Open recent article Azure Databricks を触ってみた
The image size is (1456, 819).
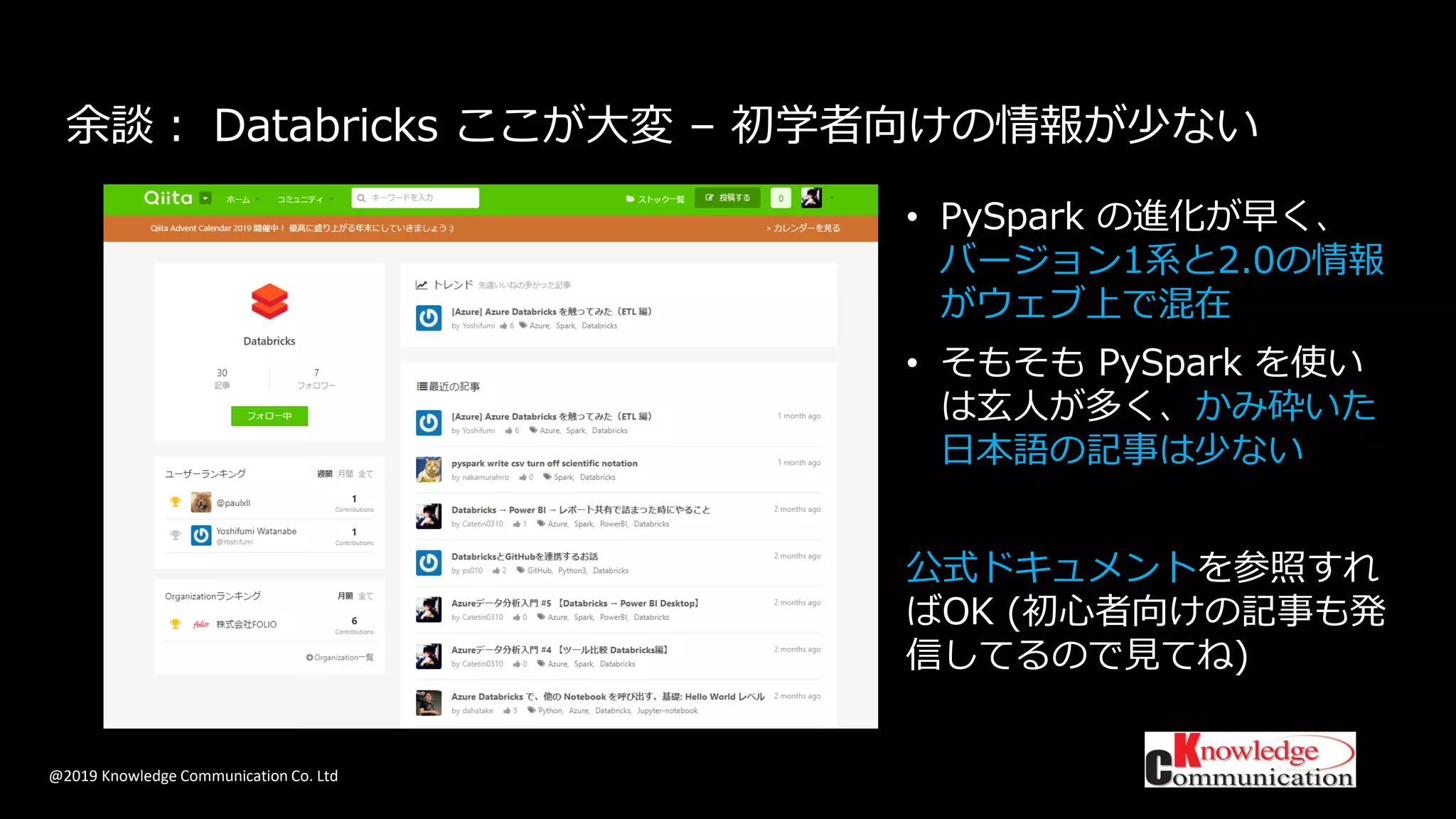552,417
